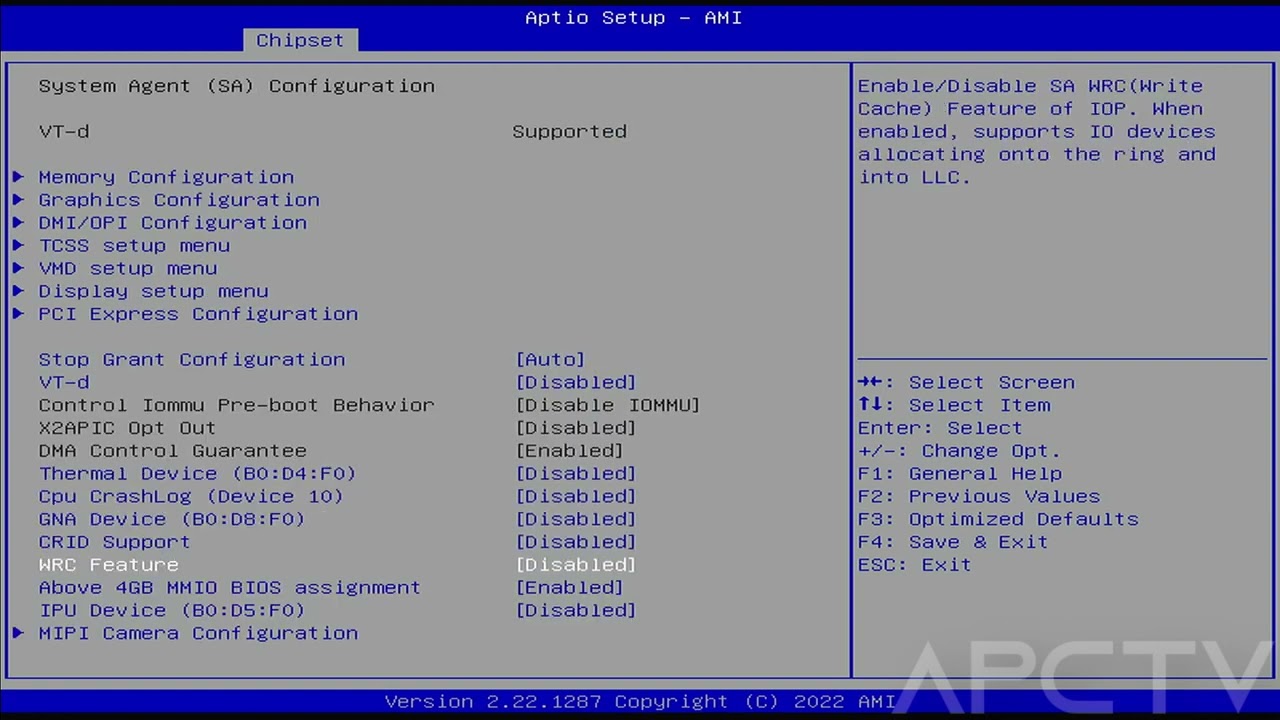Toggle WRC Feature [Disabled] value
Screen dimensions: 1280x720
point(576,565)
